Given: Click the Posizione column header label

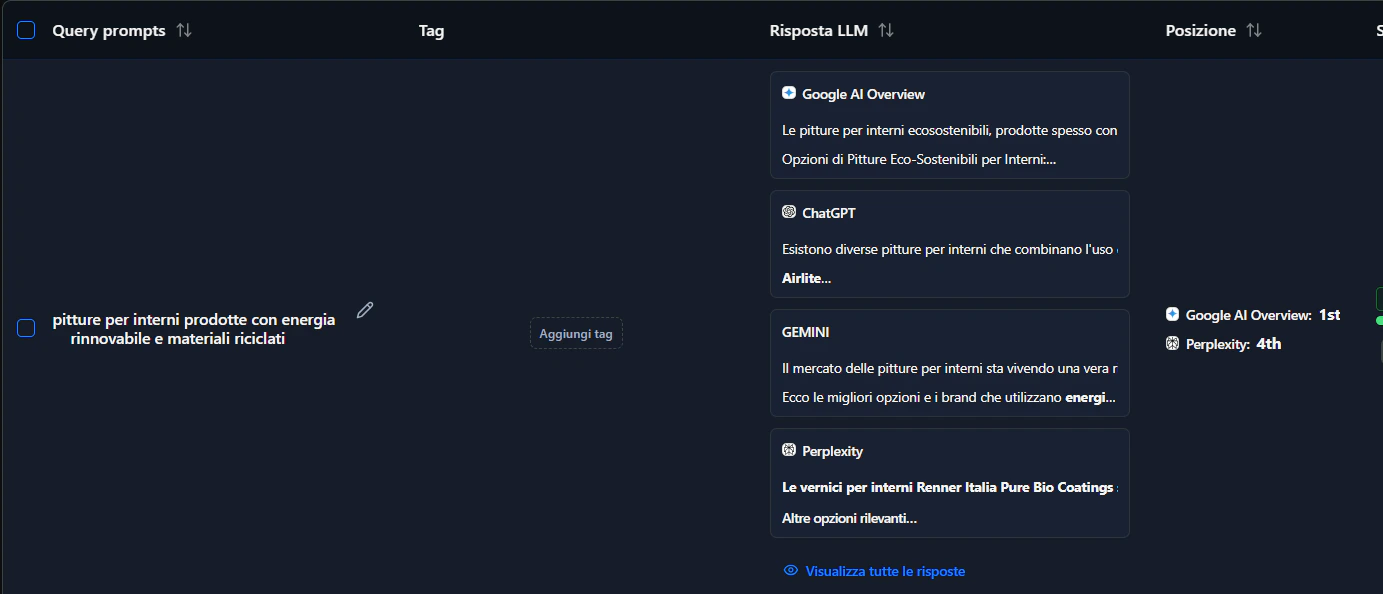Looking at the screenshot, I should click(1201, 30).
